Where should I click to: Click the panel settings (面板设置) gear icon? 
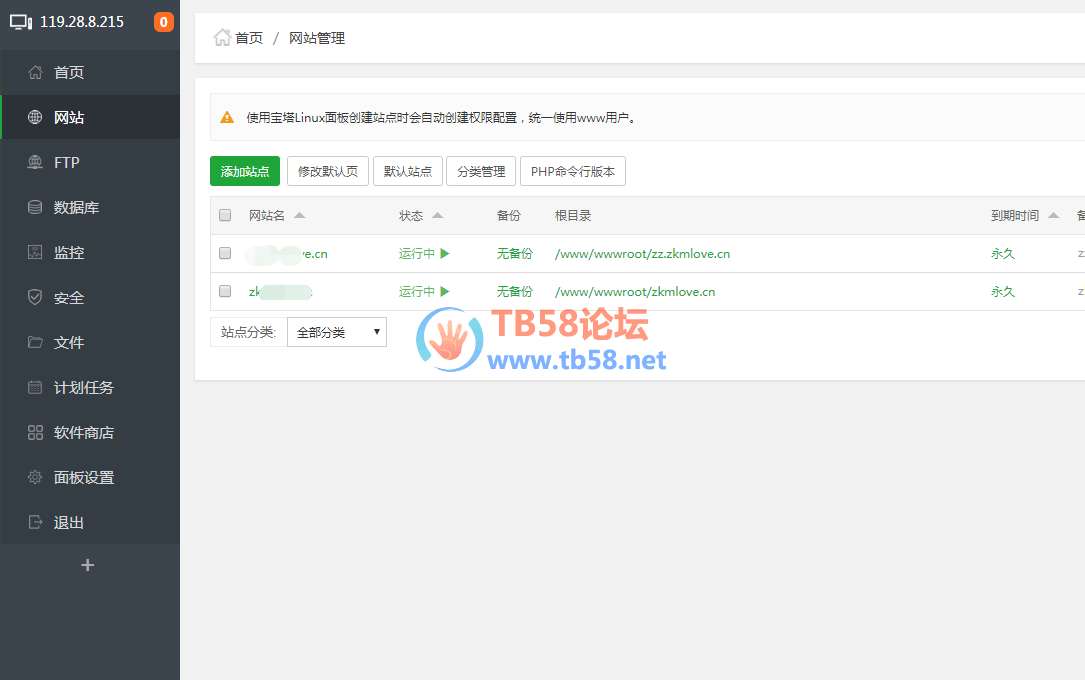(x=36, y=477)
